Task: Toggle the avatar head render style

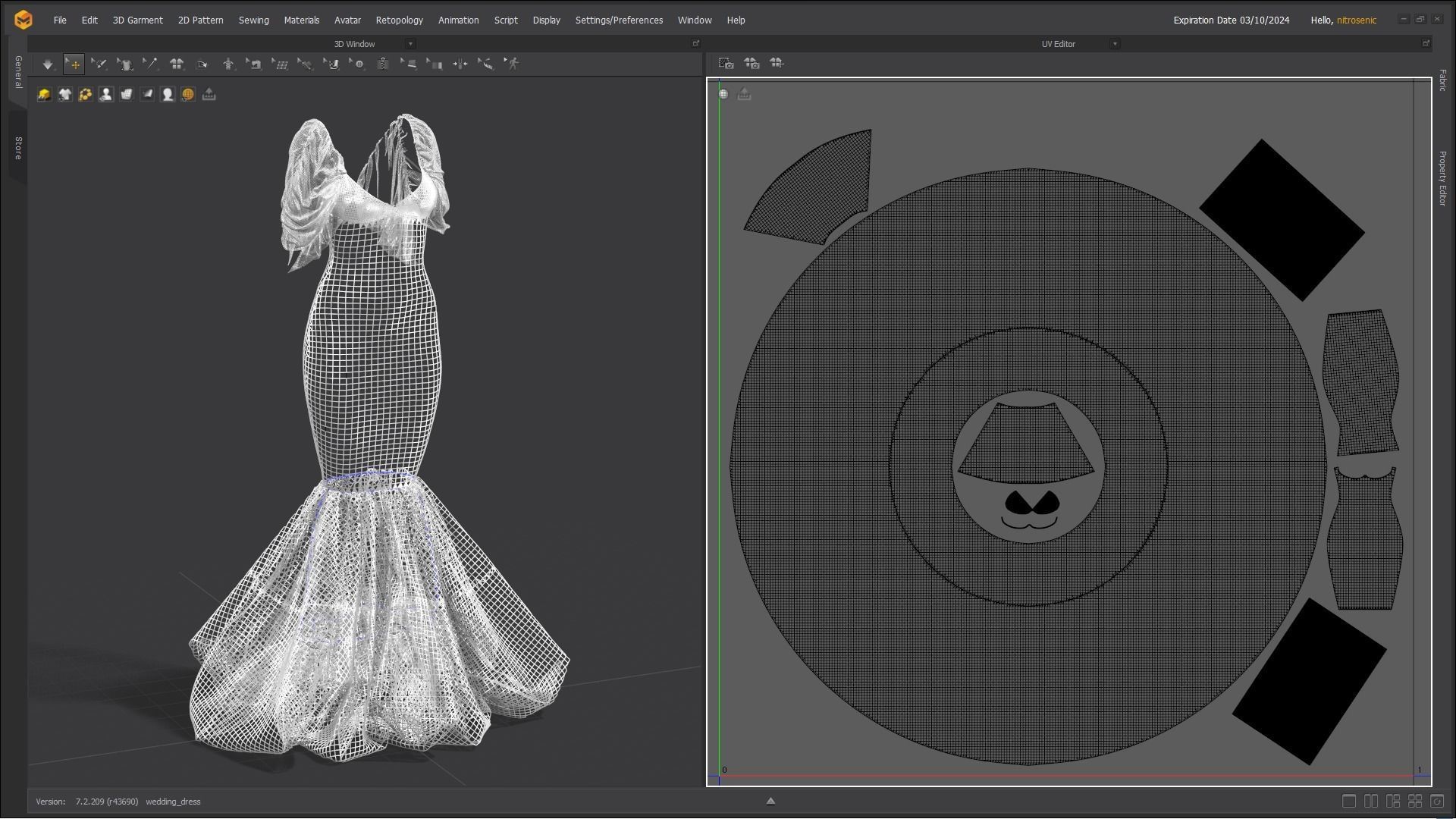Action: [168, 94]
